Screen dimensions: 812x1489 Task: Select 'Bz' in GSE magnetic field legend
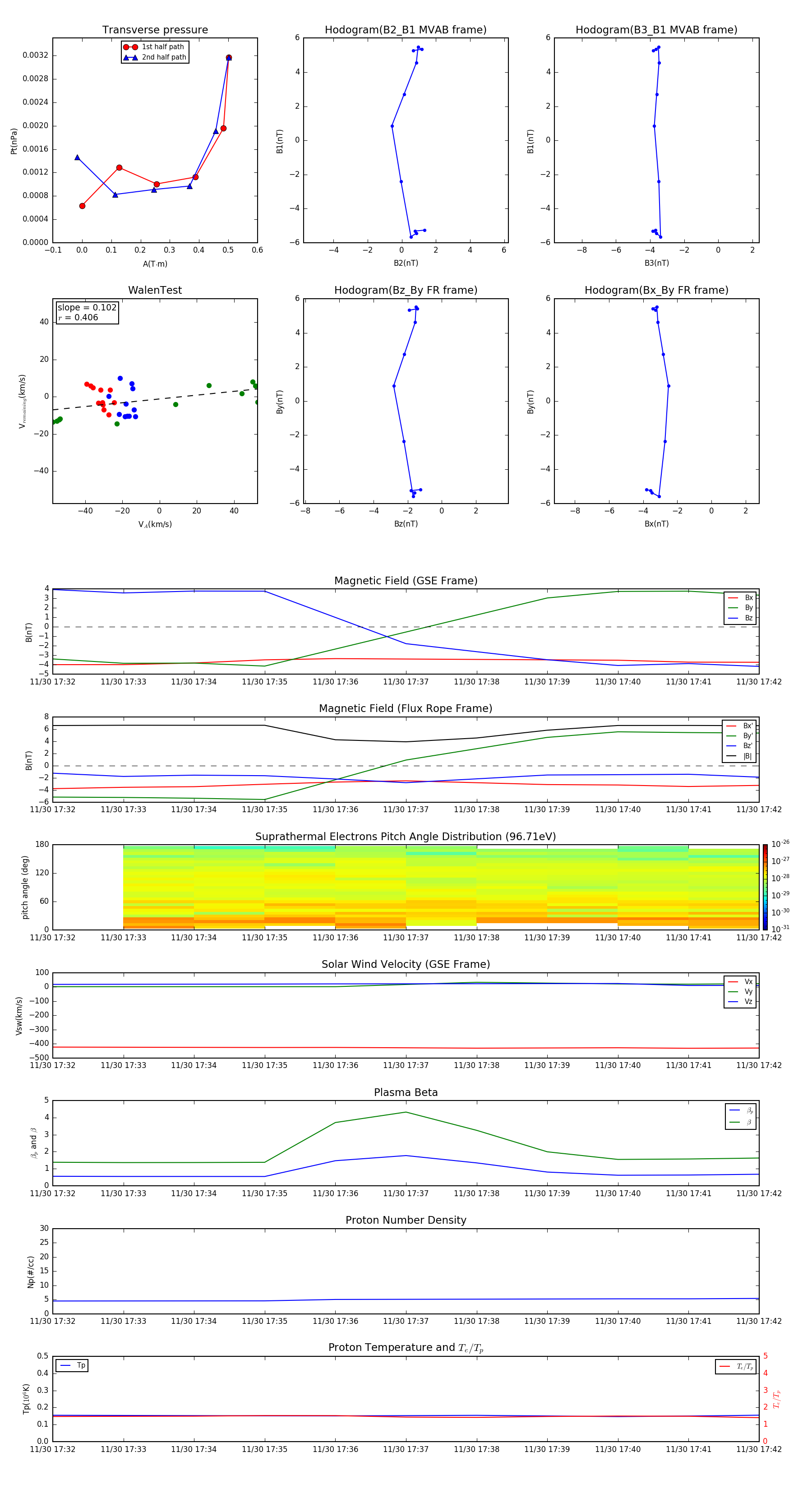pos(740,618)
